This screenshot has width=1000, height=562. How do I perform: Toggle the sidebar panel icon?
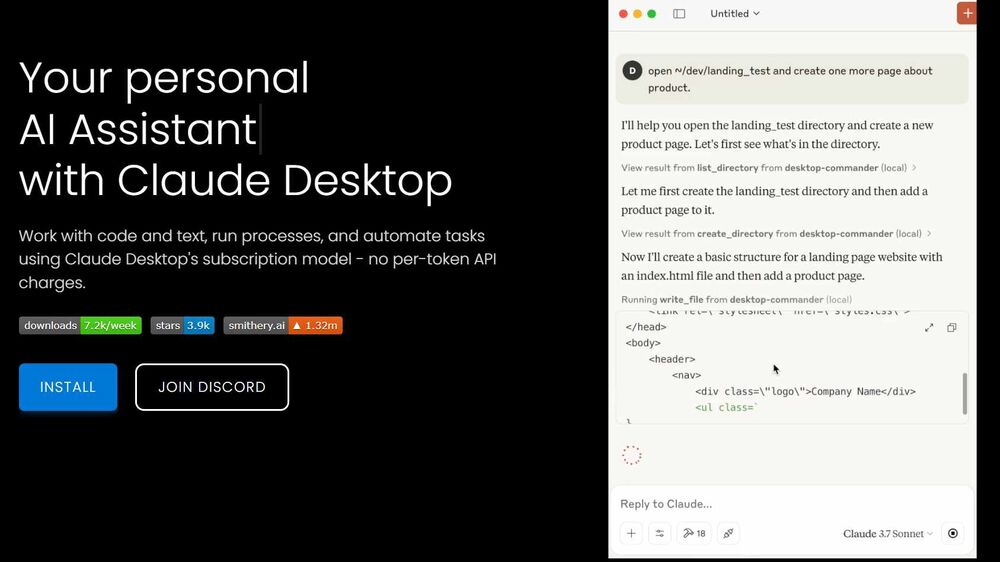pyautogui.click(x=679, y=13)
